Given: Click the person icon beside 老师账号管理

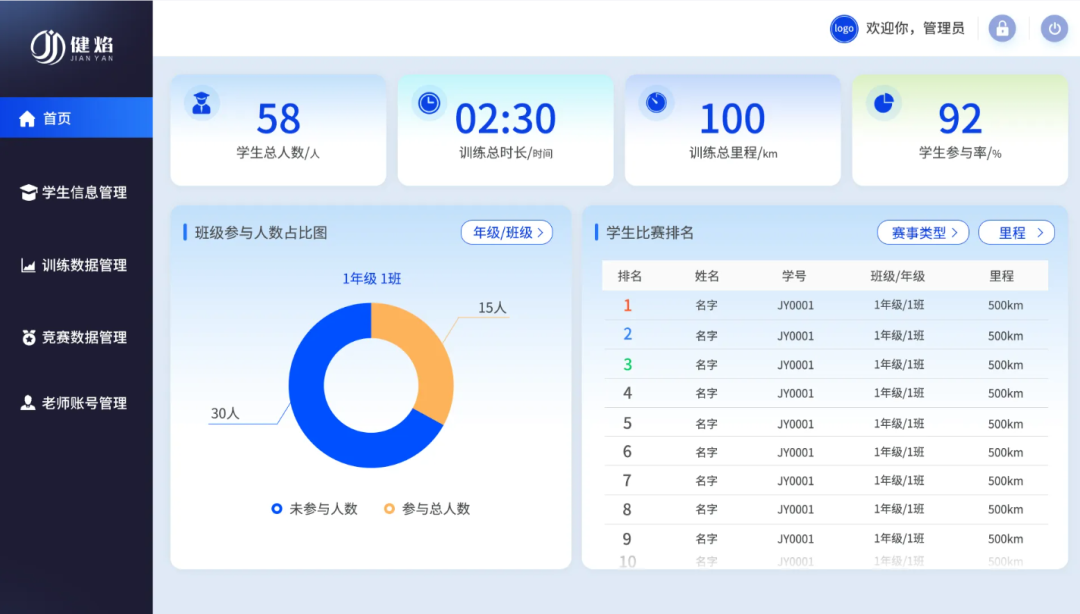Looking at the screenshot, I should [x=28, y=402].
